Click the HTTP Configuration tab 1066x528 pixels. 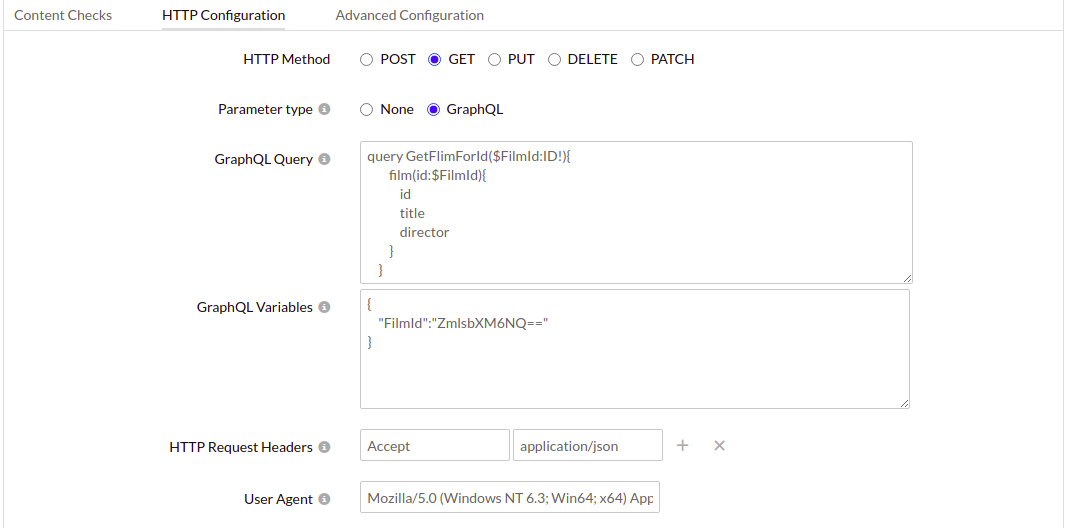(223, 15)
